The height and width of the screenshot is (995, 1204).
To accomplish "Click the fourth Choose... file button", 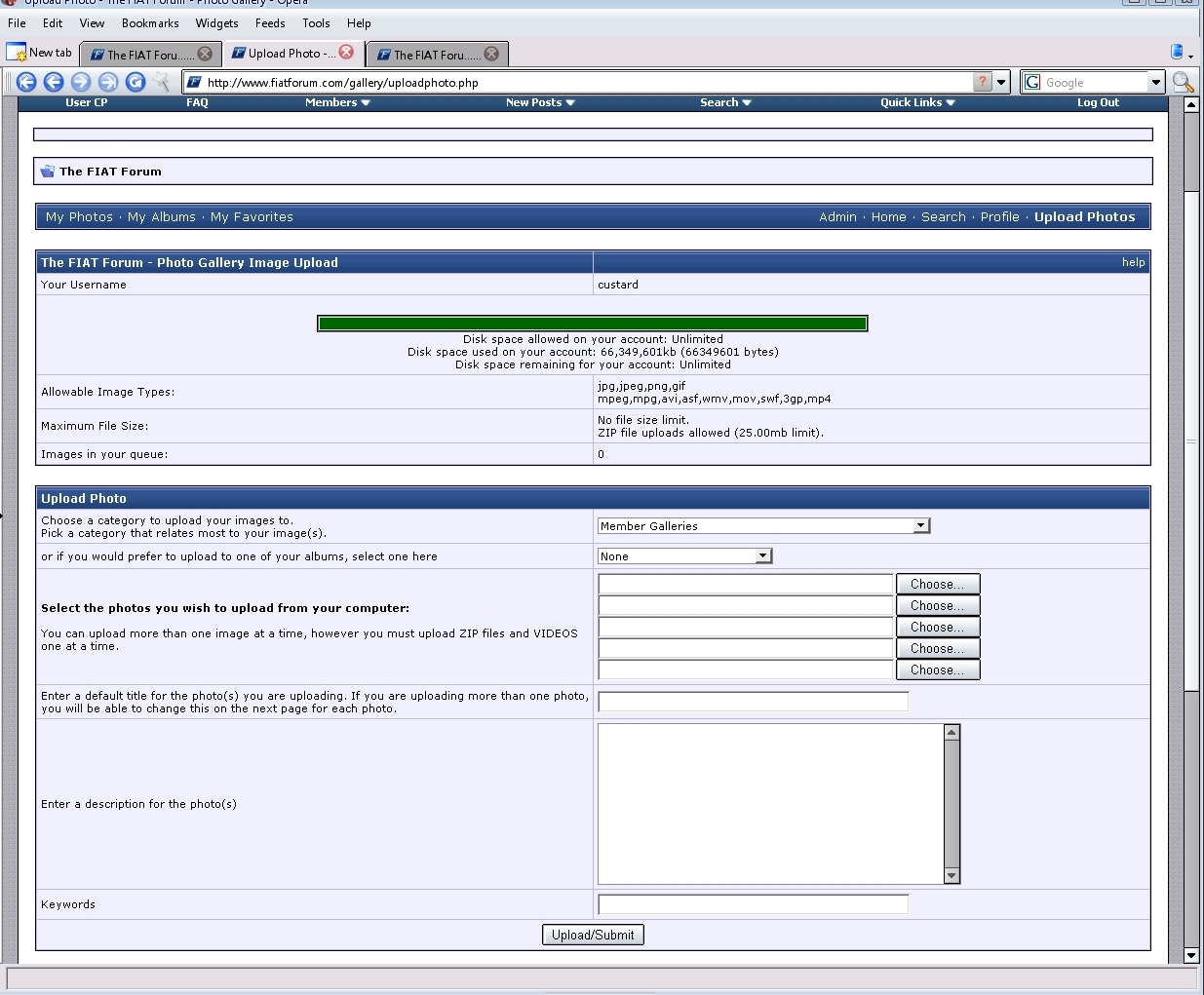I will coord(938,648).
